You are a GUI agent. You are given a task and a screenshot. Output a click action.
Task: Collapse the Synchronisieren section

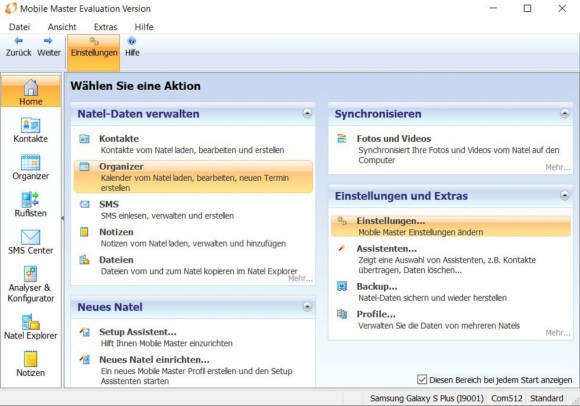(564, 113)
